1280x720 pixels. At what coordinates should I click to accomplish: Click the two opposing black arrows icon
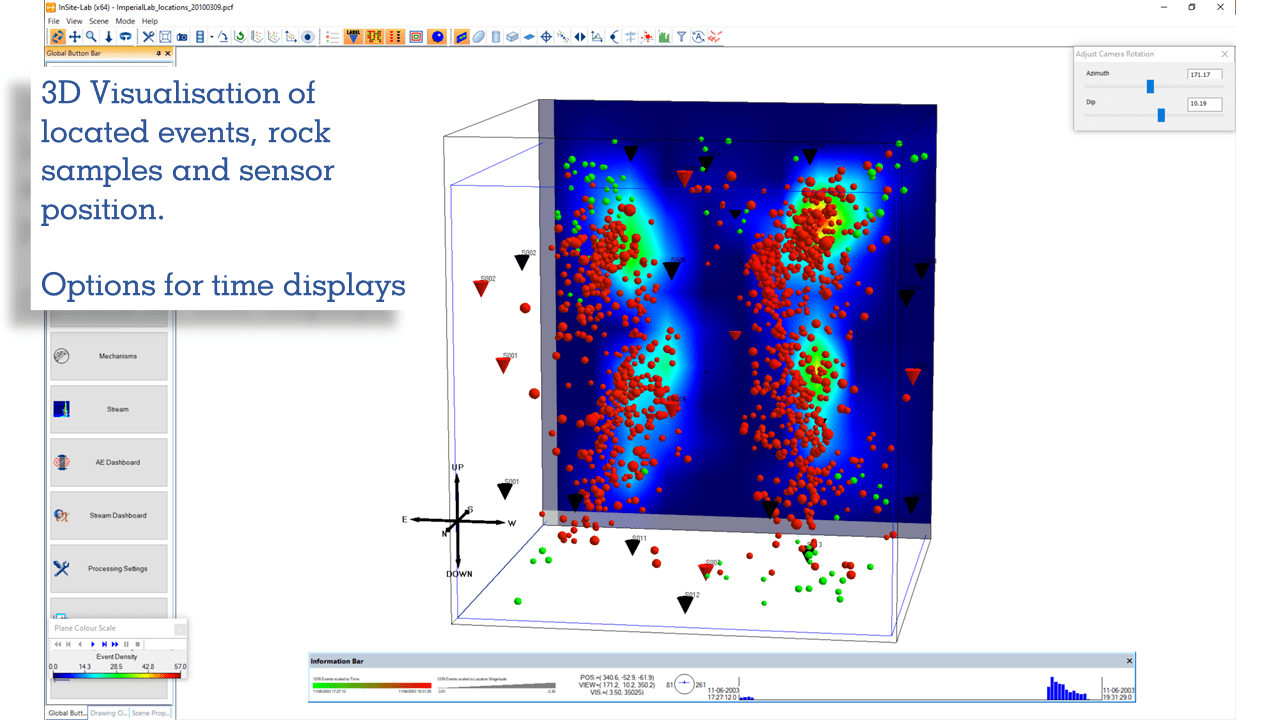coord(580,37)
